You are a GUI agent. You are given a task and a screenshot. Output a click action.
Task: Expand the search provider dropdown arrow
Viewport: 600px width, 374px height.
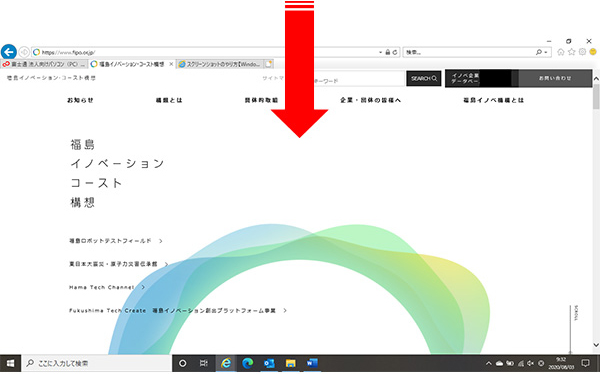pos(546,52)
